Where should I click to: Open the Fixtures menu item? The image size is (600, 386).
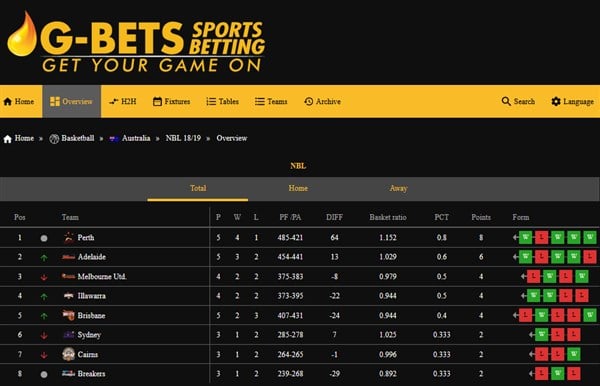click(171, 101)
